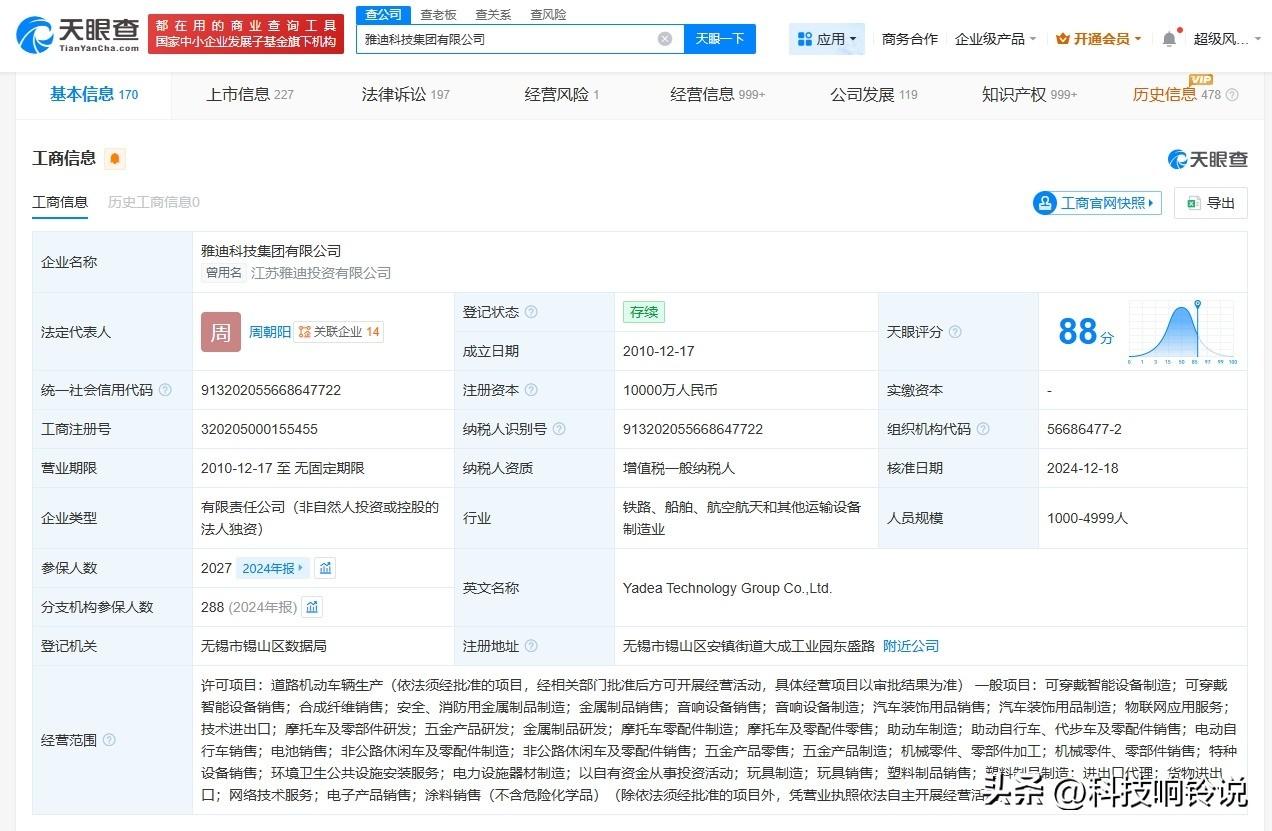1272x831 pixels.
Task: Open the trend chart icon beside 2024年报
Action: point(325,567)
